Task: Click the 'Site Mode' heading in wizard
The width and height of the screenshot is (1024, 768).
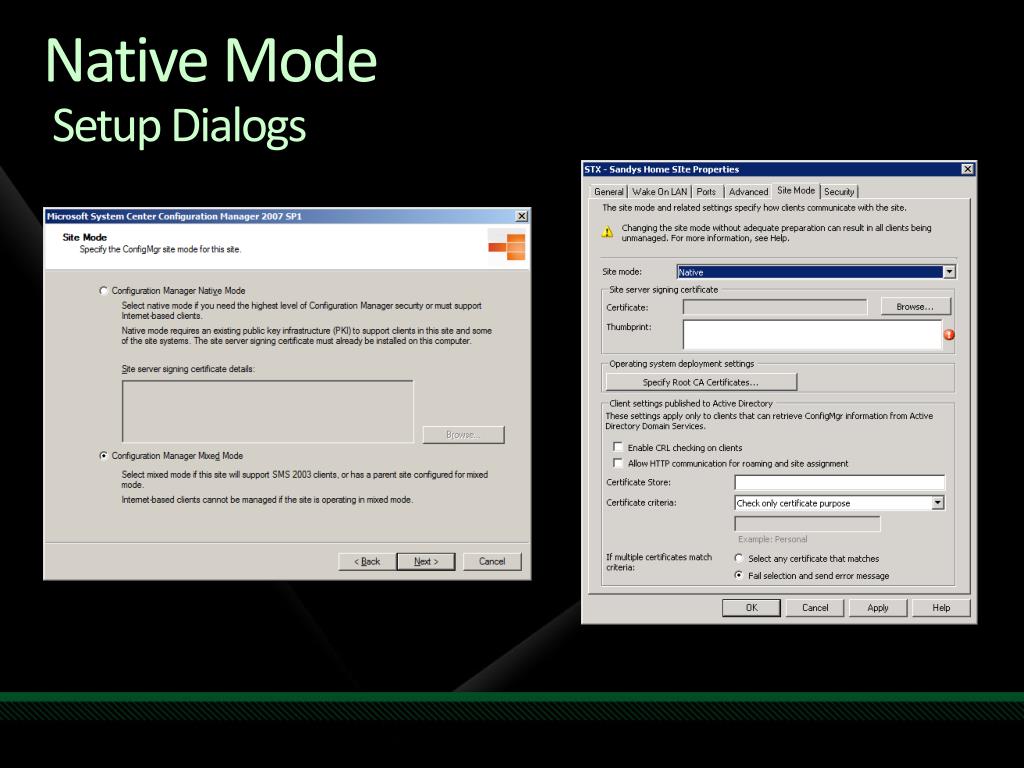Action: [85, 237]
